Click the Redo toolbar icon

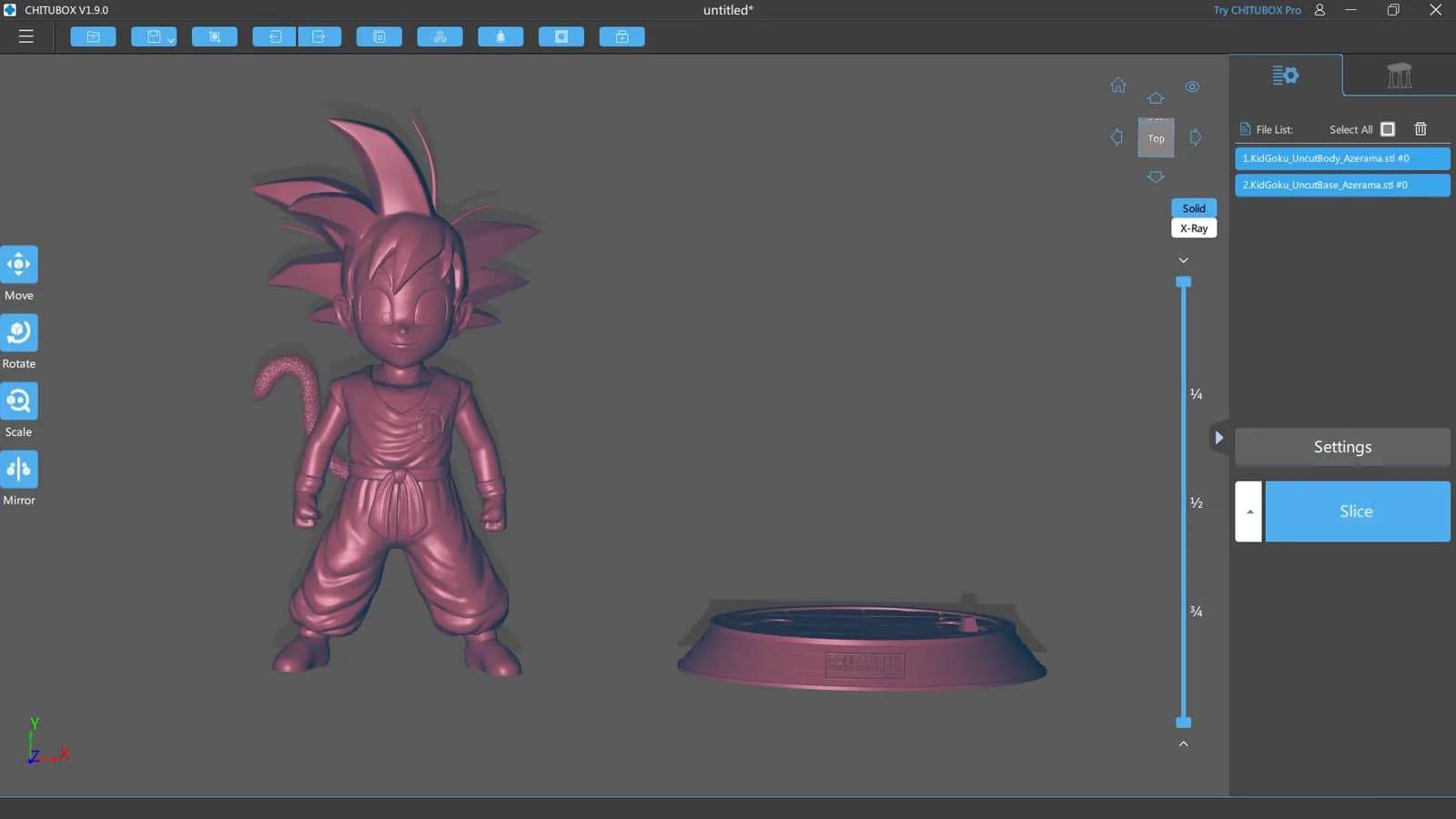coord(319,36)
